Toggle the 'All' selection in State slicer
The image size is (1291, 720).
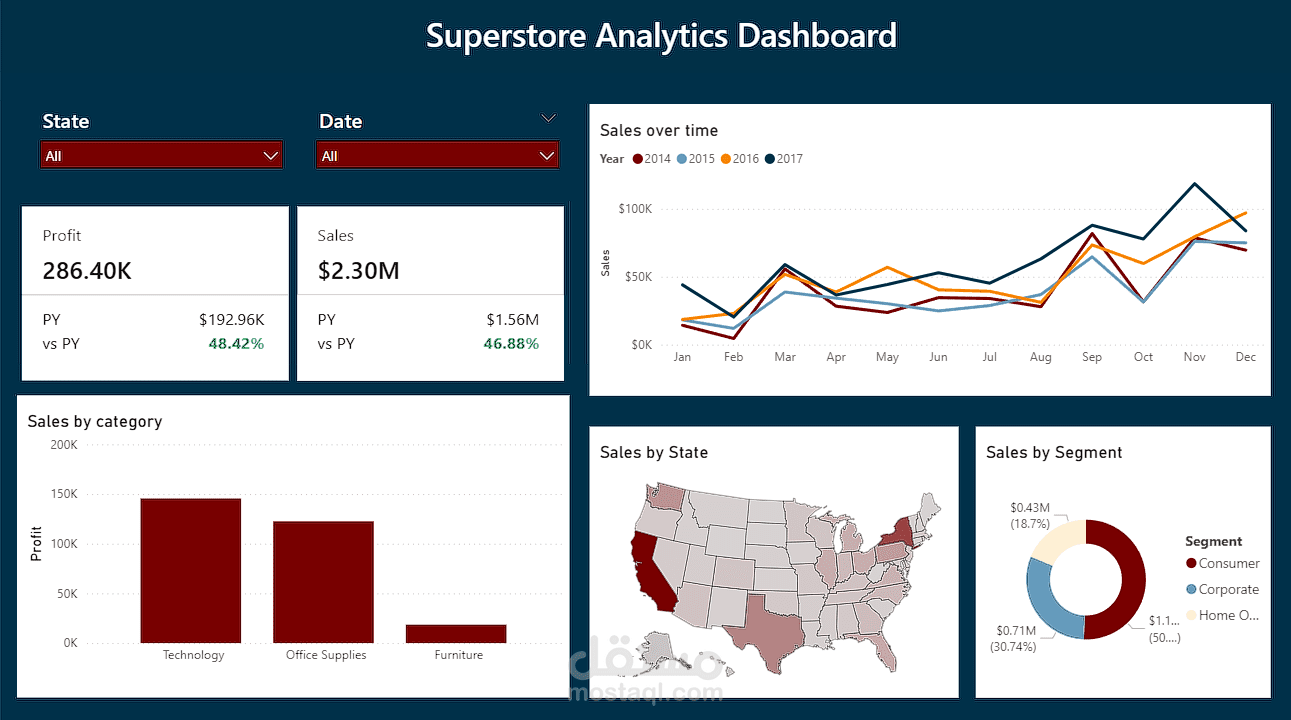pos(55,155)
